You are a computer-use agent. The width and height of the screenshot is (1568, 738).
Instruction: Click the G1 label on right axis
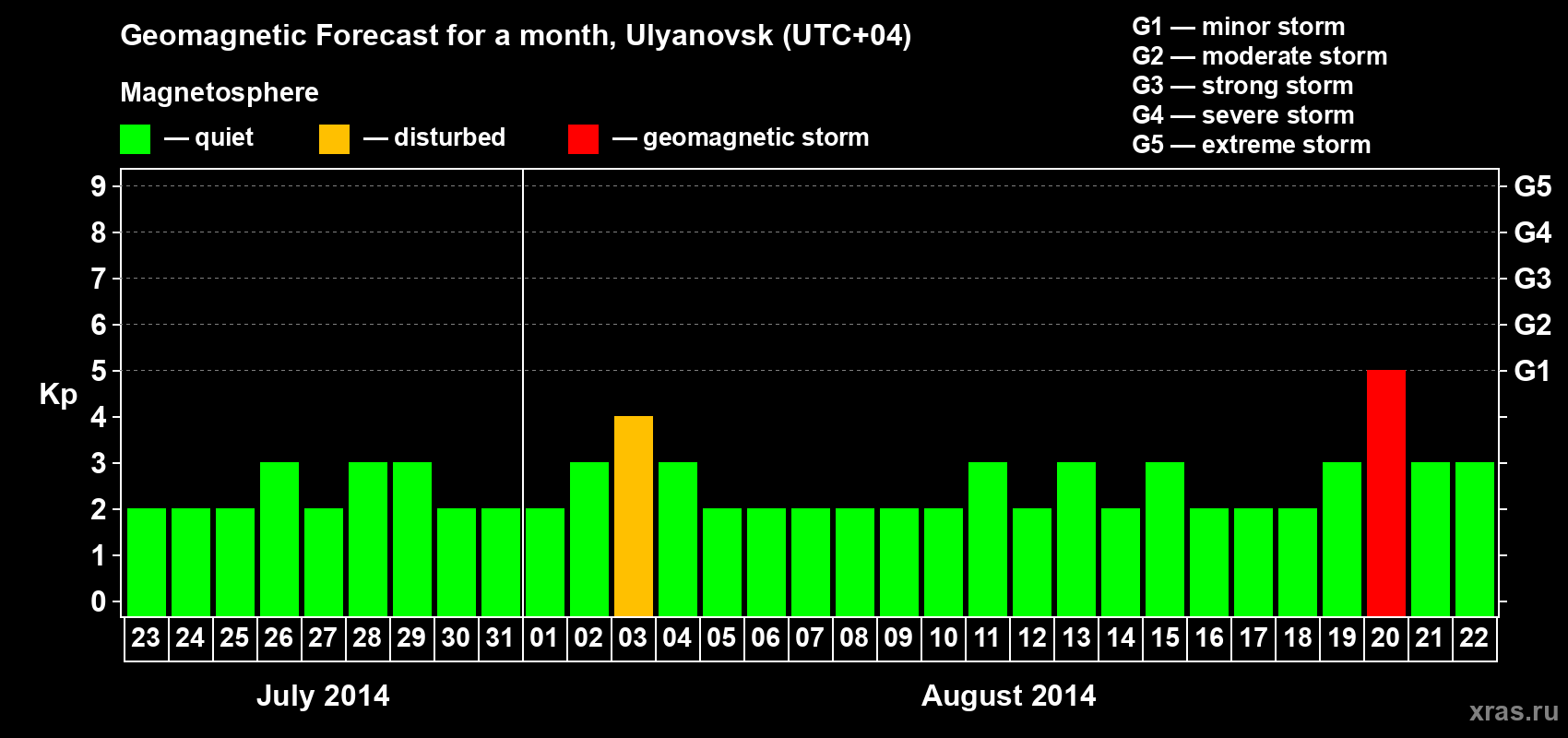(1533, 371)
